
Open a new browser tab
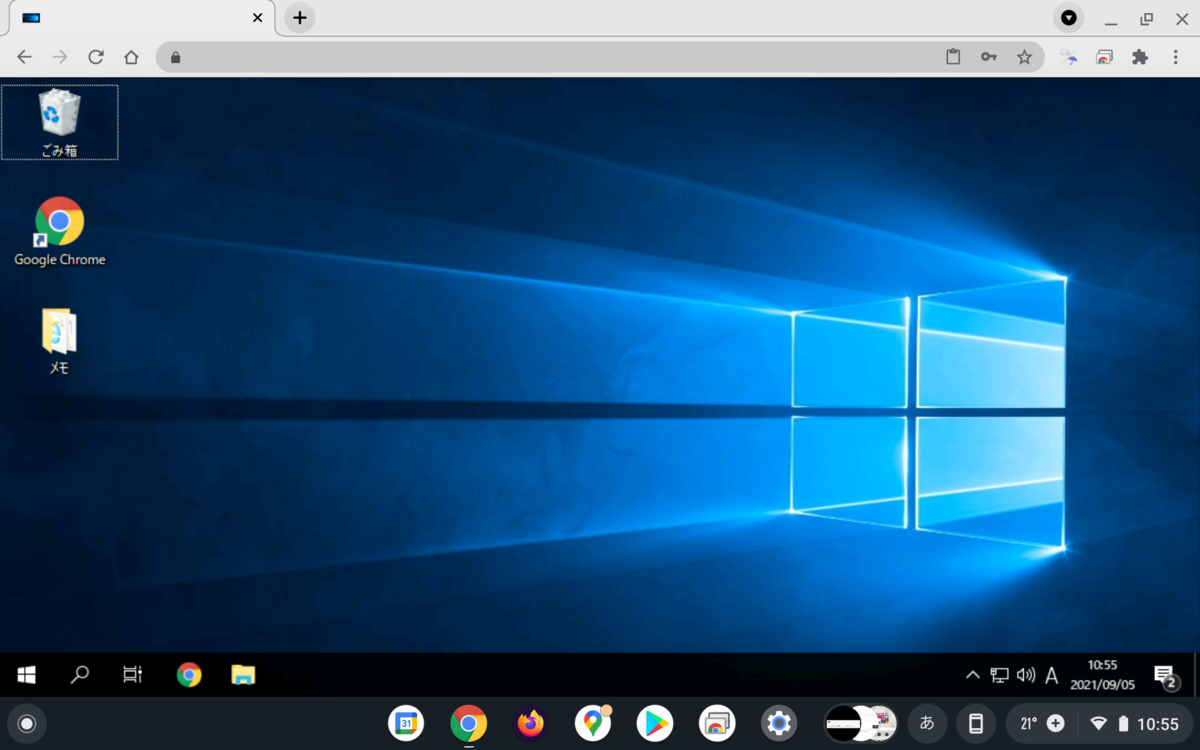299,18
